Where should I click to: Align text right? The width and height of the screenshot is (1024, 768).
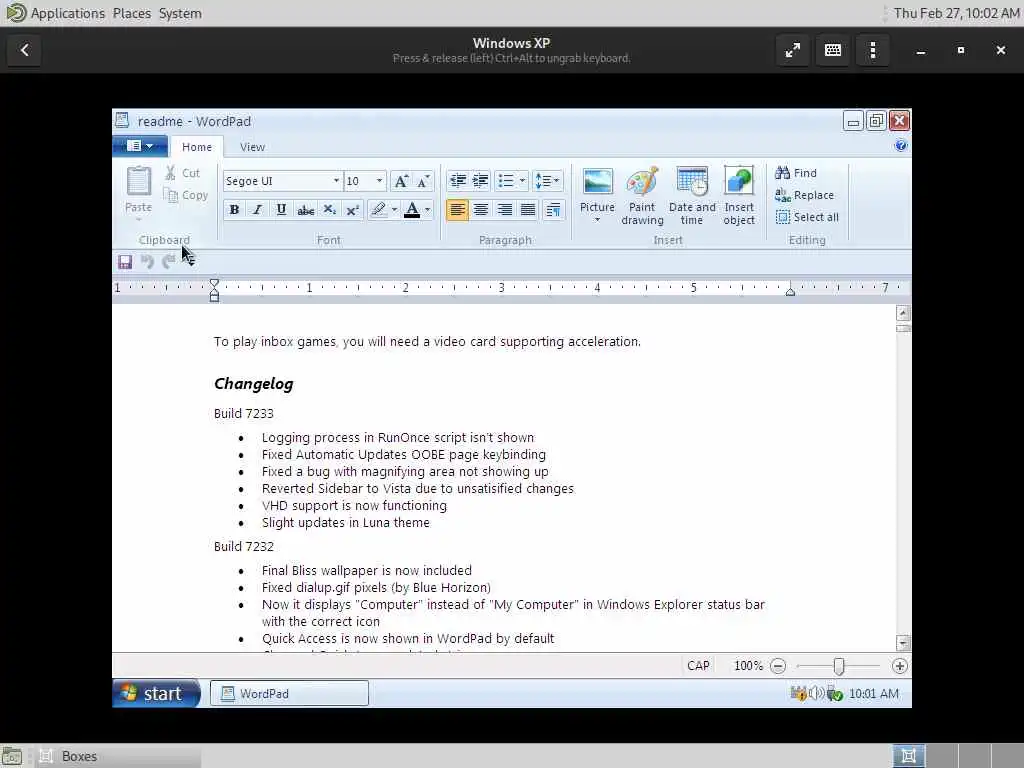coord(504,210)
